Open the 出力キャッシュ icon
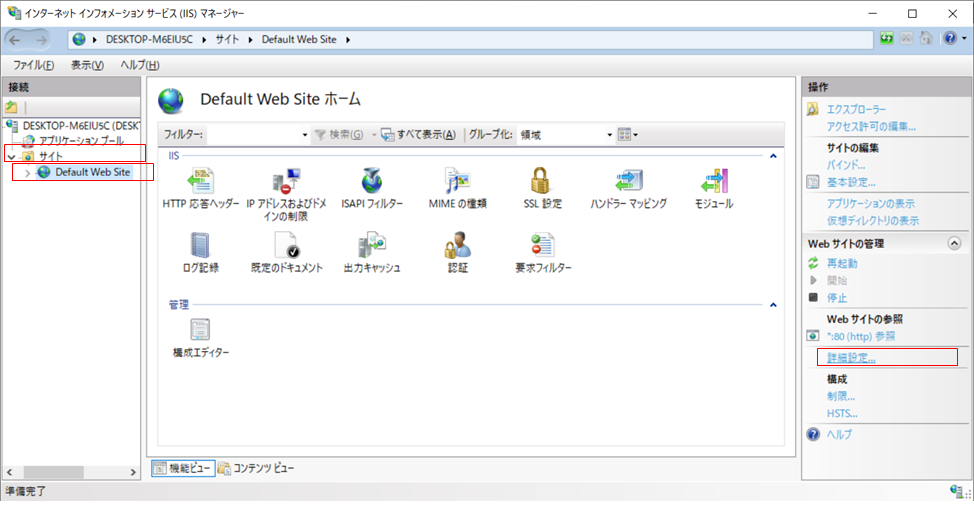This screenshot has width=974, height=508. pos(371,245)
